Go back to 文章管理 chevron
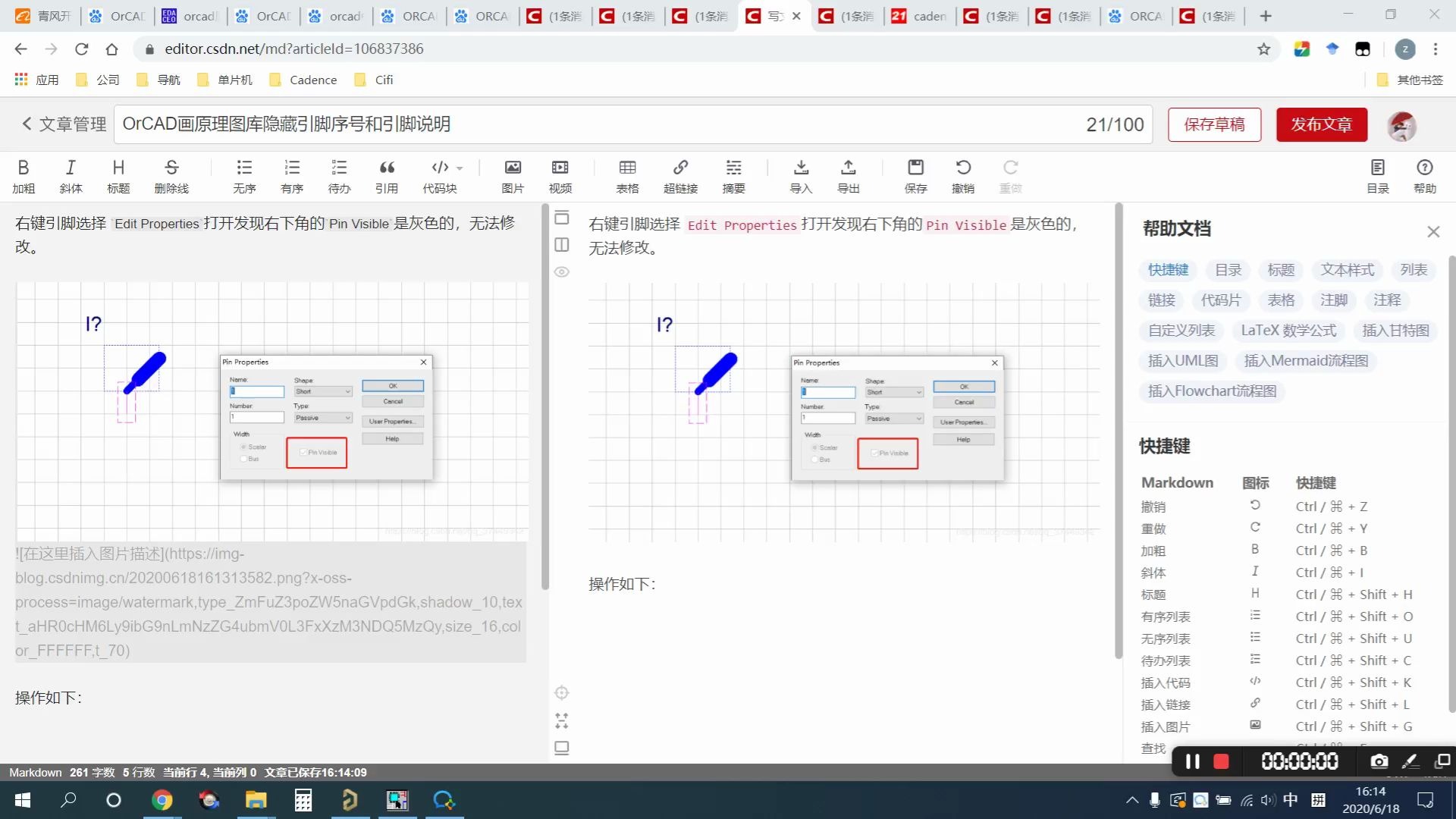Viewport: 1456px width, 819px height. 27,124
